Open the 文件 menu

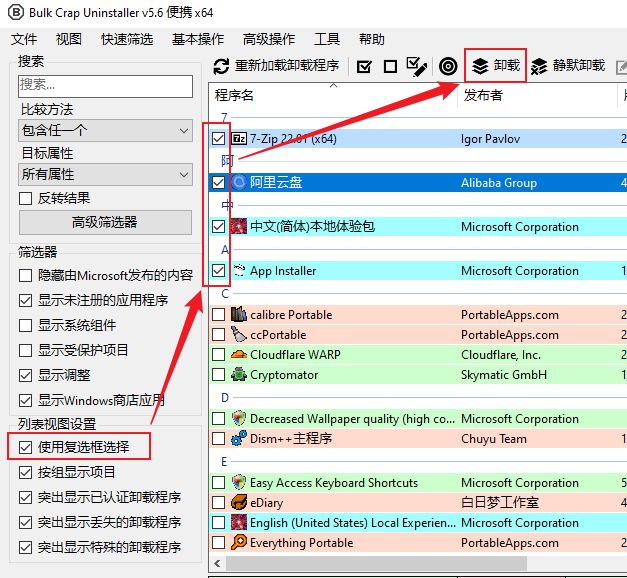pyautogui.click(x=24, y=39)
